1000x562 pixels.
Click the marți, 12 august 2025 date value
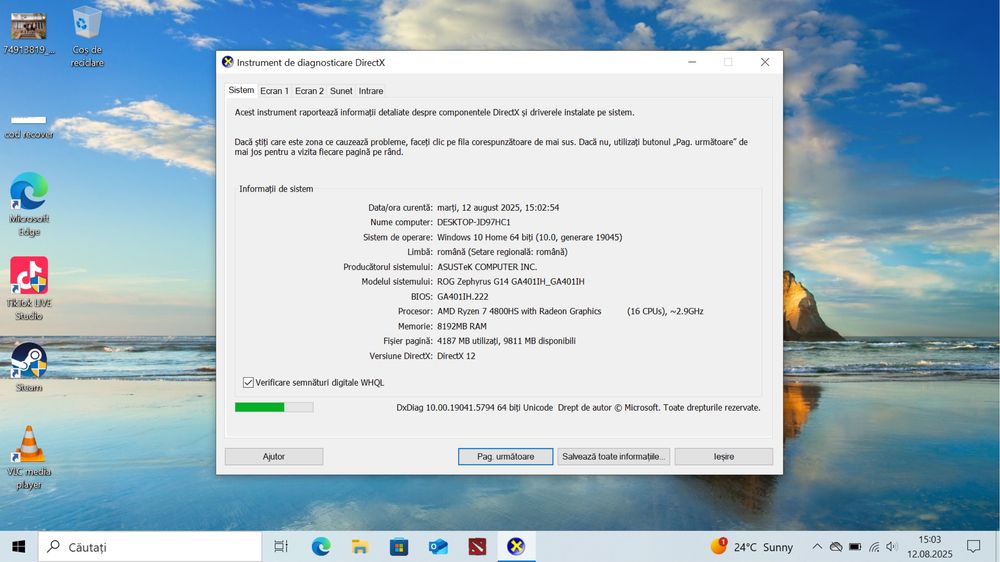coord(498,208)
